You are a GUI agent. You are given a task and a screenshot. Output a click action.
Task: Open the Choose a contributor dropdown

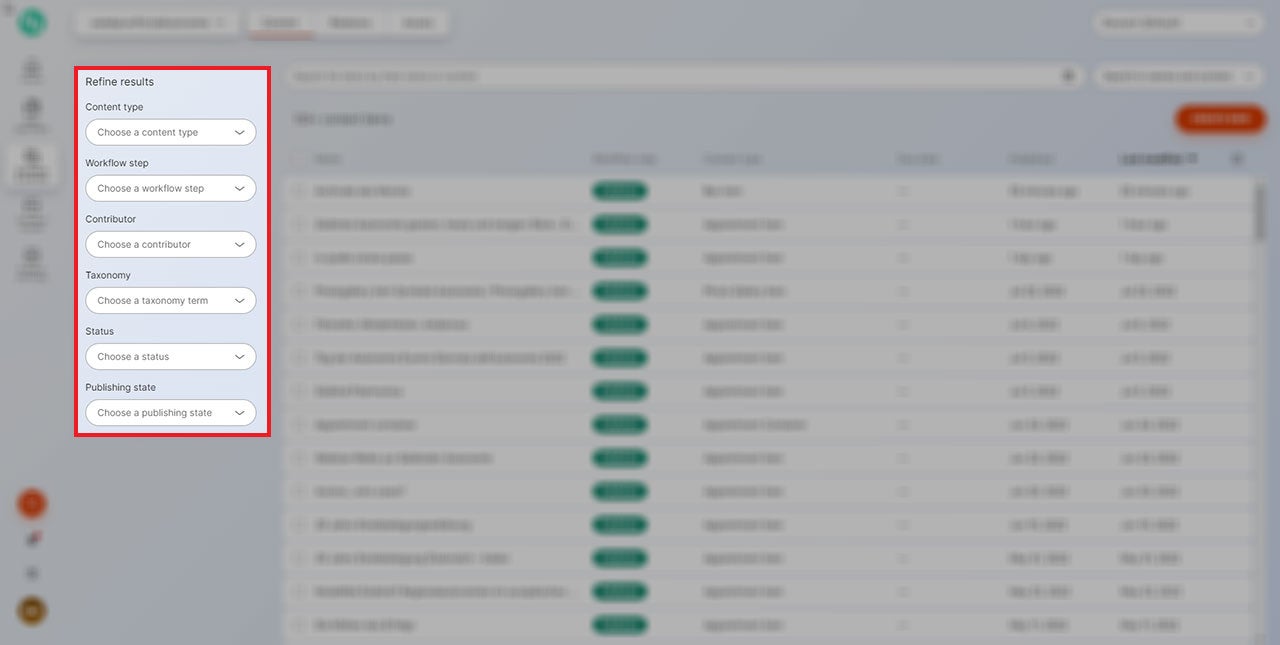coord(170,244)
